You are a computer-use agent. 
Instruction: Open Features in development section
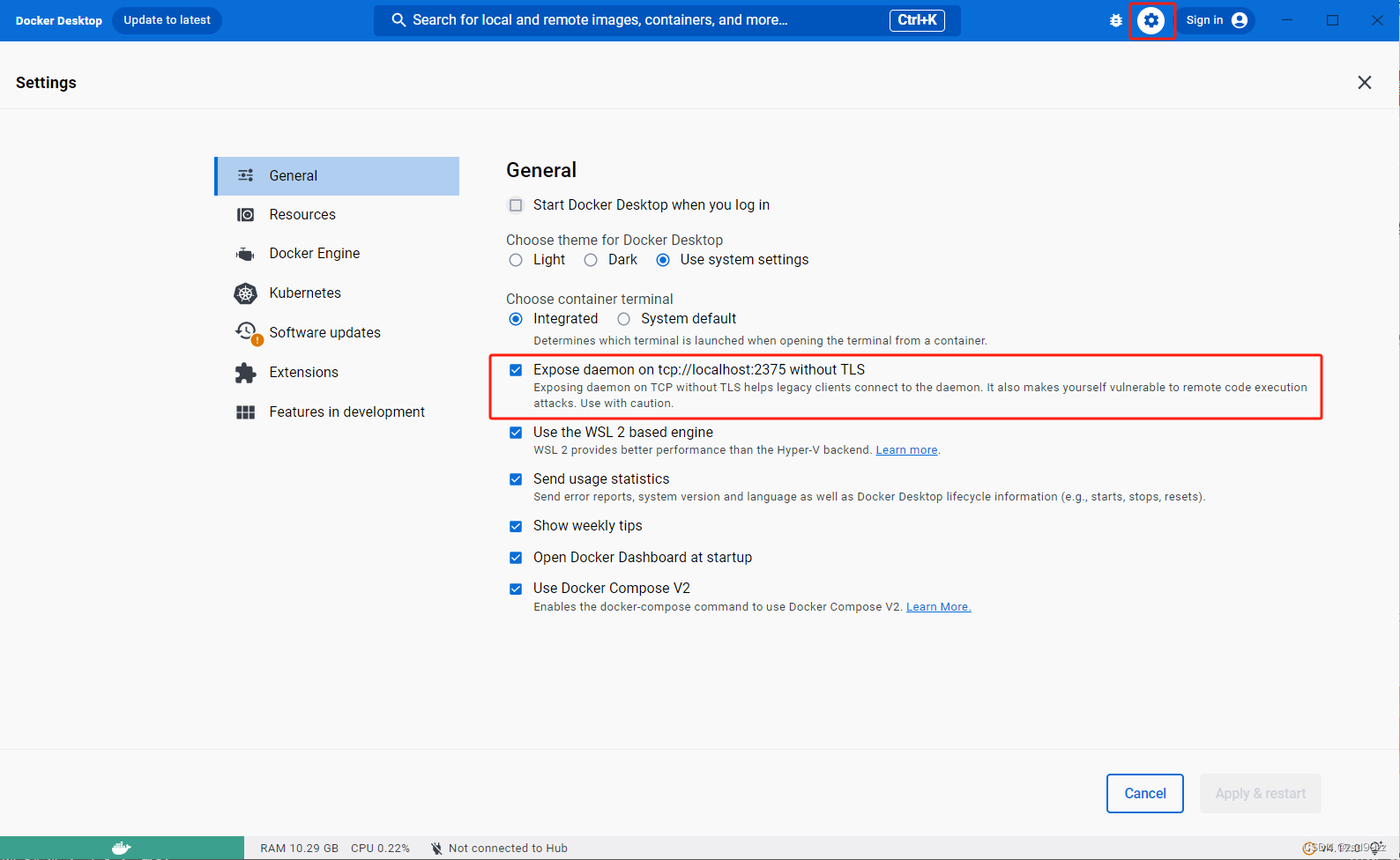click(337, 412)
